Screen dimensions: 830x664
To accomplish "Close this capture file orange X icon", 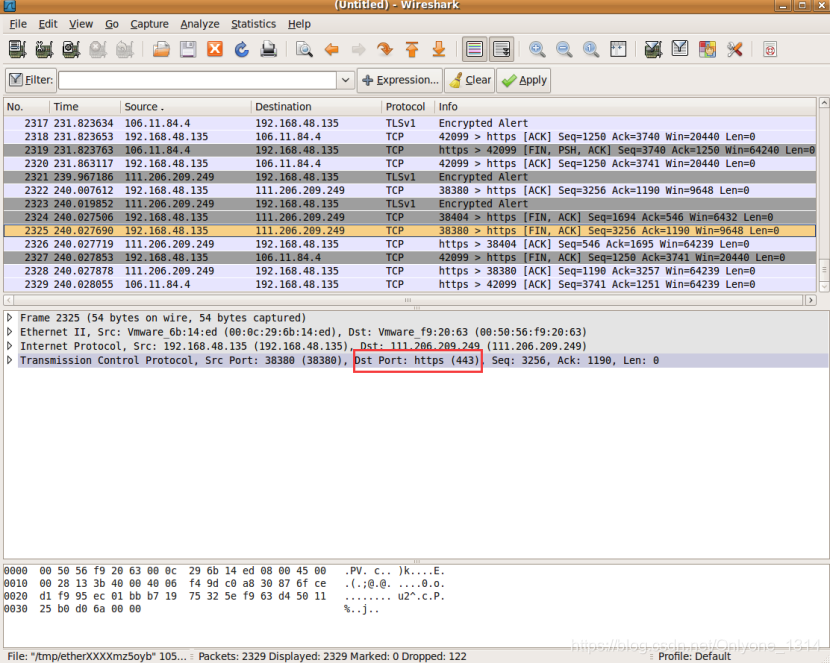I will tap(215, 49).
